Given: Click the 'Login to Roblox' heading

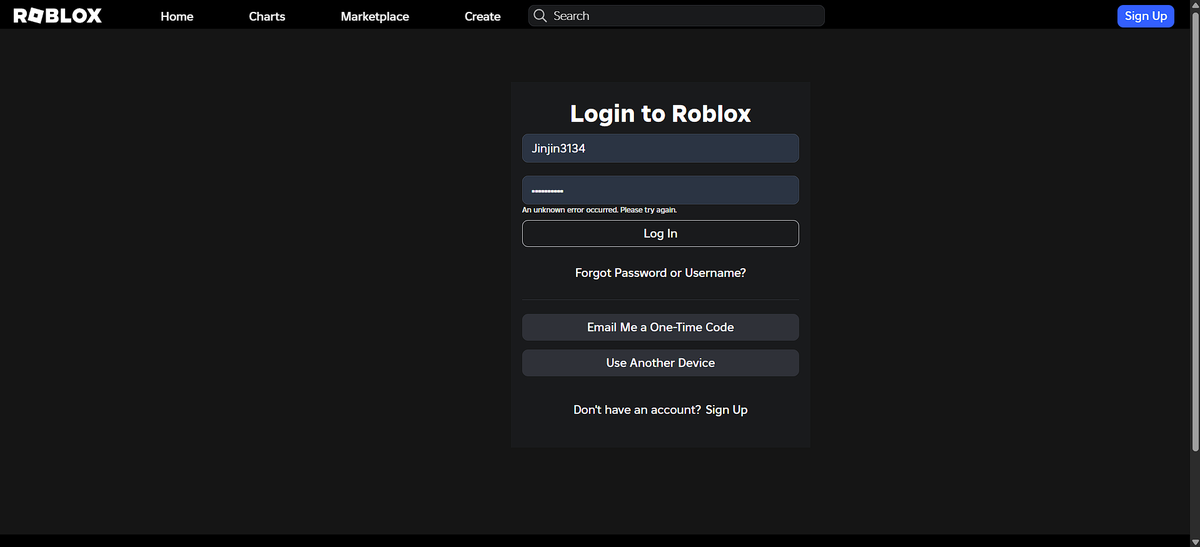Looking at the screenshot, I should click(660, 113).
